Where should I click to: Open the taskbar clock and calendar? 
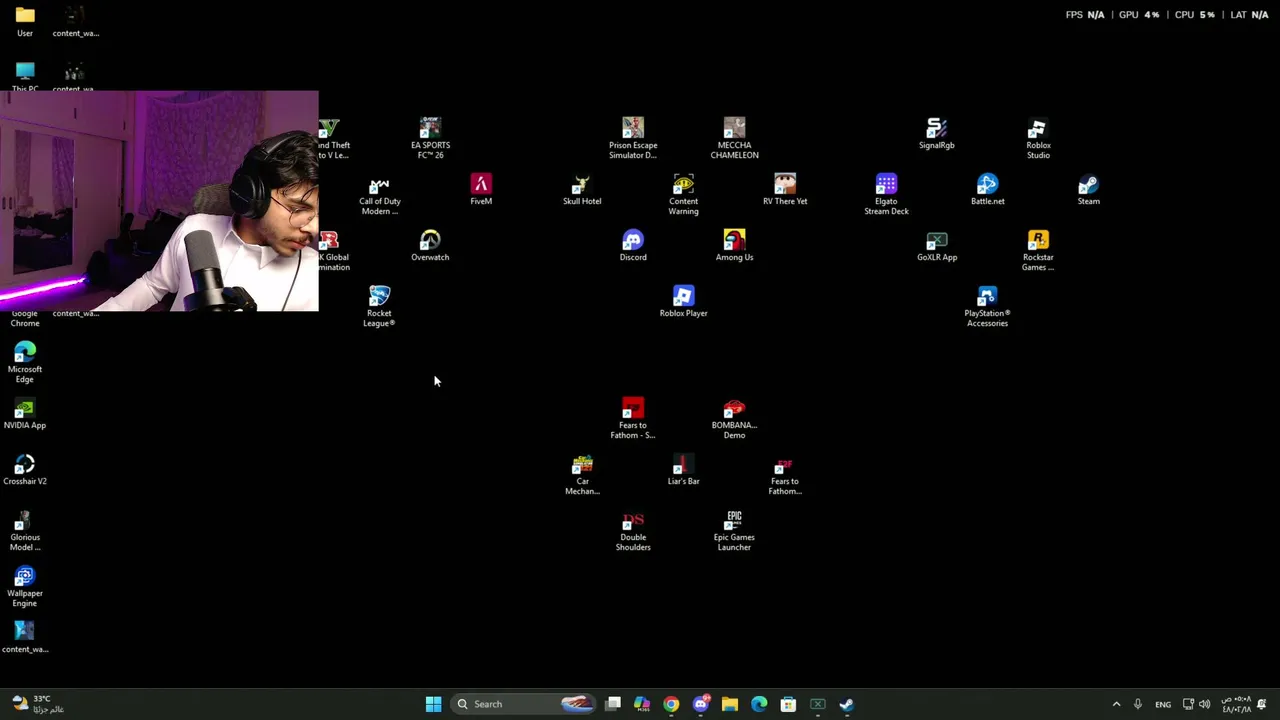pyautogui.click(x=1236, y=704)
